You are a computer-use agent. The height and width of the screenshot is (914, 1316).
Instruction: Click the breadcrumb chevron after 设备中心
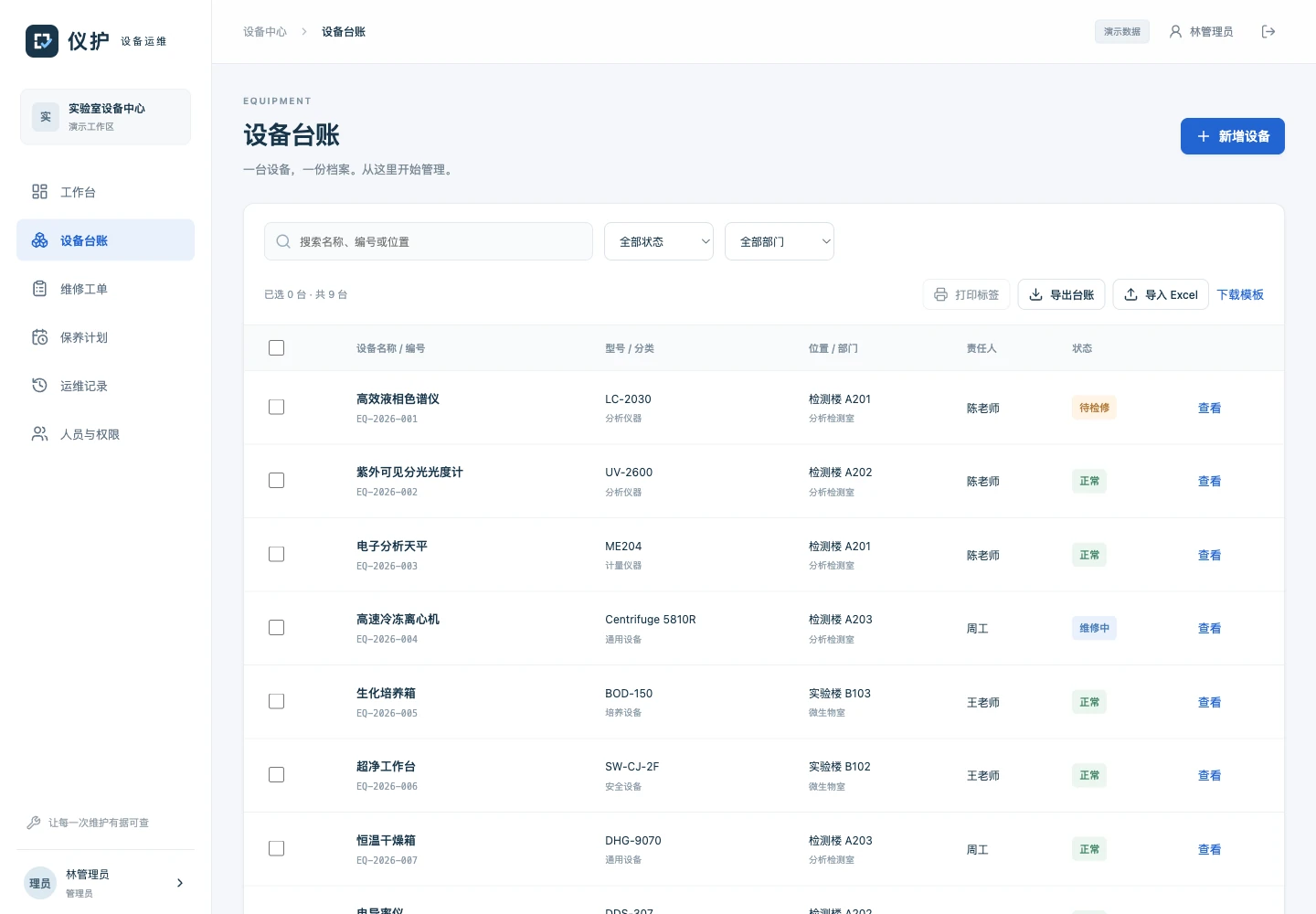pyautogui.click(x=304, y=32)
